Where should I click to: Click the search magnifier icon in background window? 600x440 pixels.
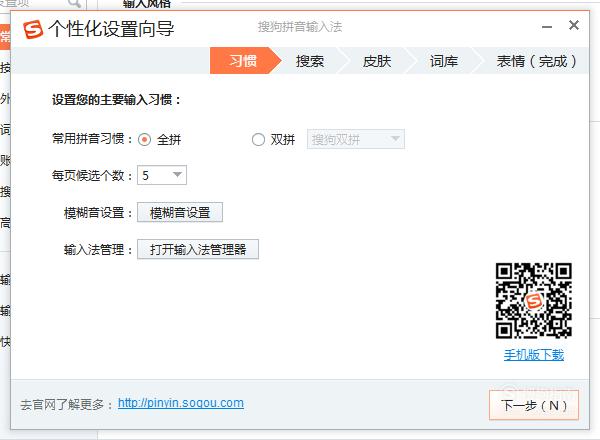[75, 3]
